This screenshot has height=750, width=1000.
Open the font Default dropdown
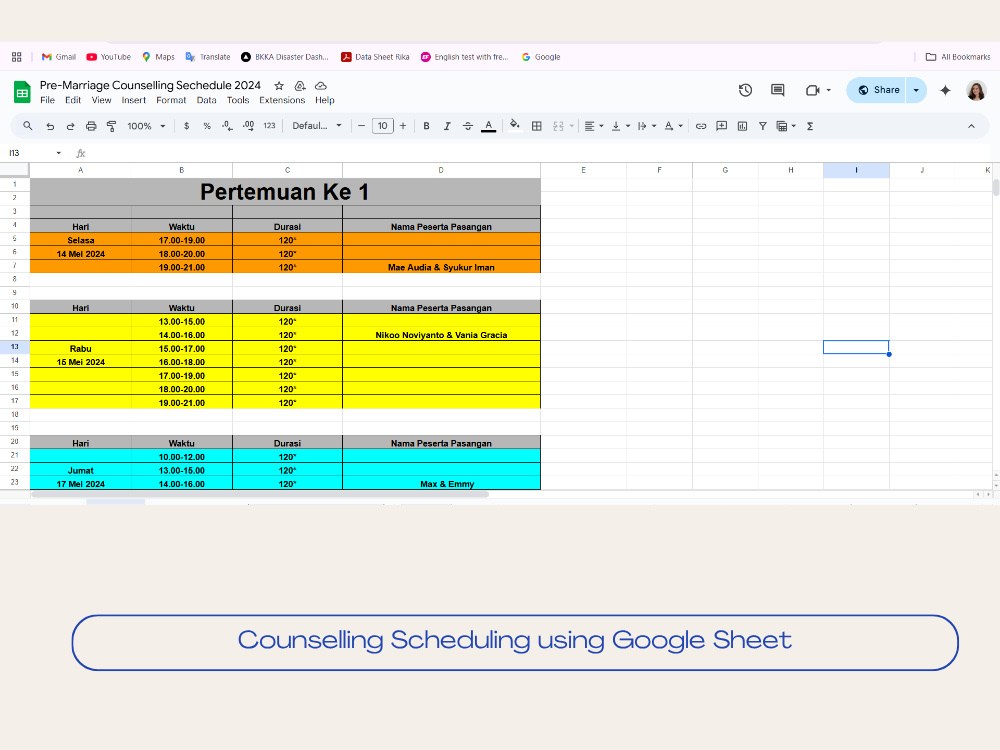317,126
